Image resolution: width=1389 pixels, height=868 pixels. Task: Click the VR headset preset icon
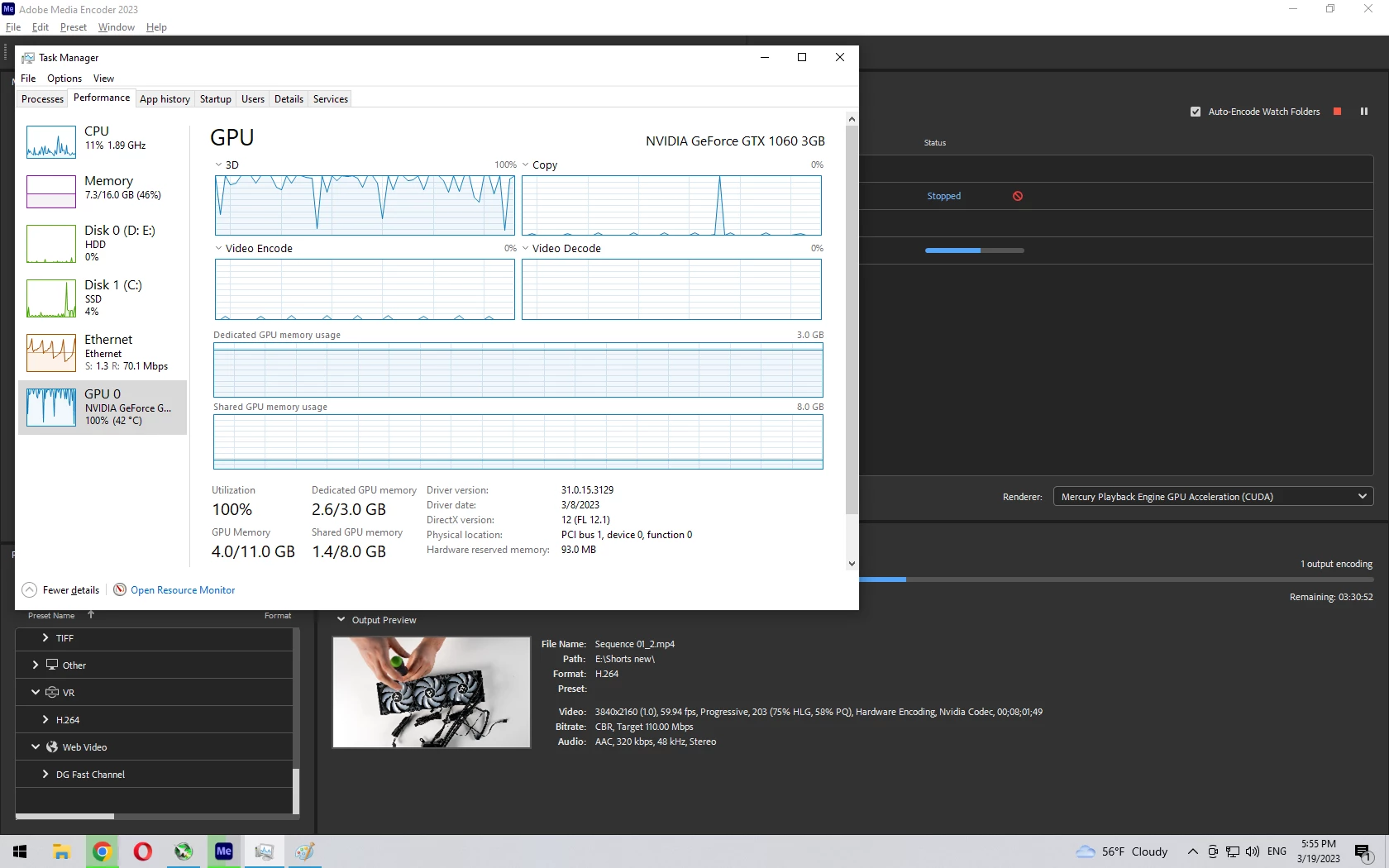point(52,693)
